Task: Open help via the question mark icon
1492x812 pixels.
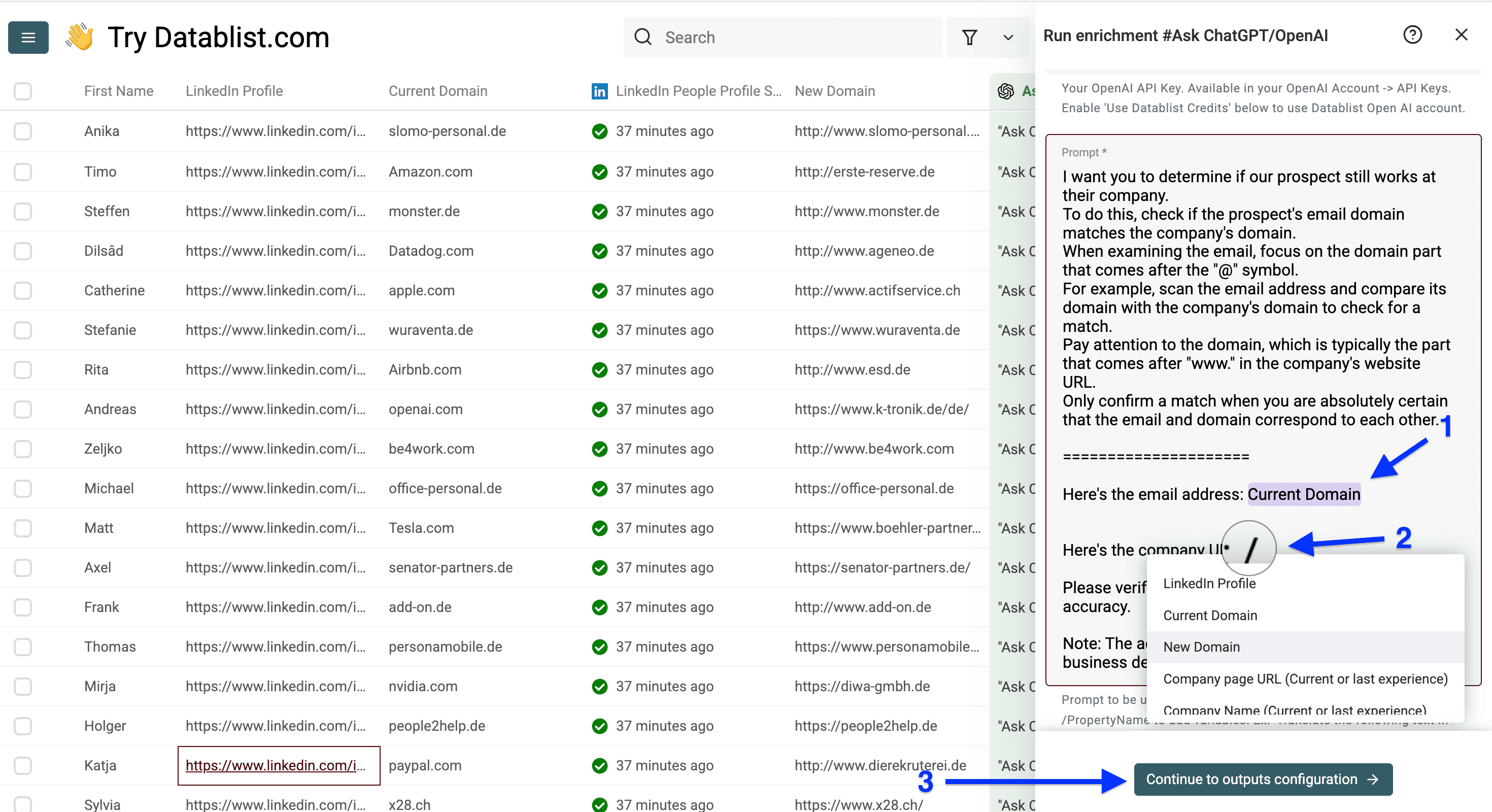Action: click(1413, 35)
